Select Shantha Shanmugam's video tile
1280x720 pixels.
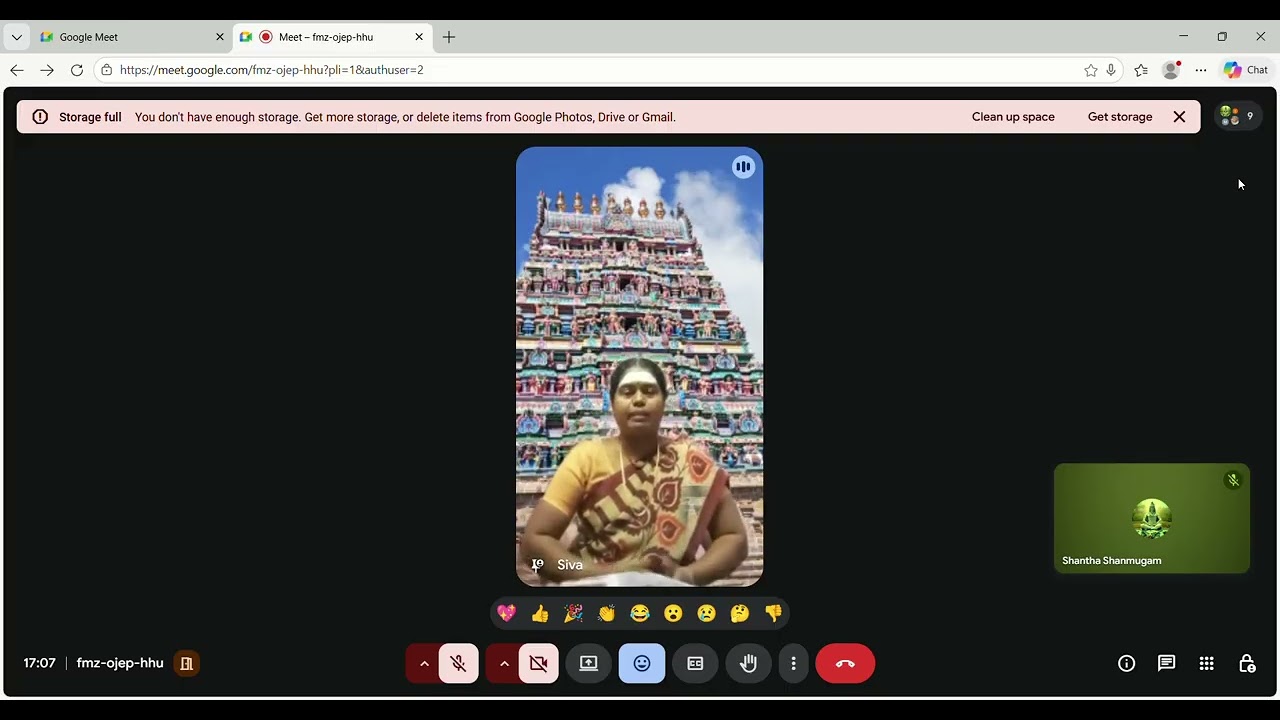click(x=1152, y=518)
